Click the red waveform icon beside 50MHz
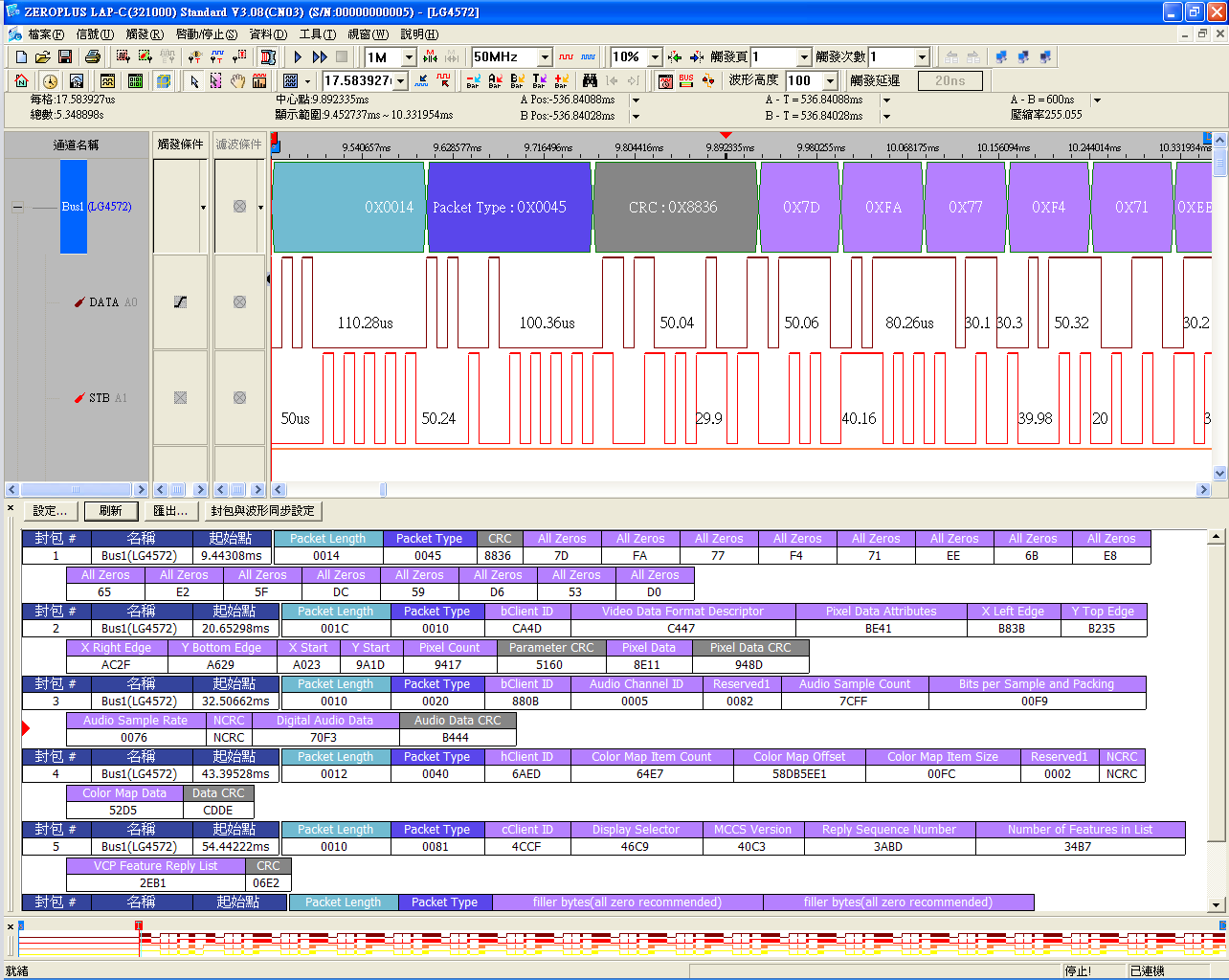 566,57
